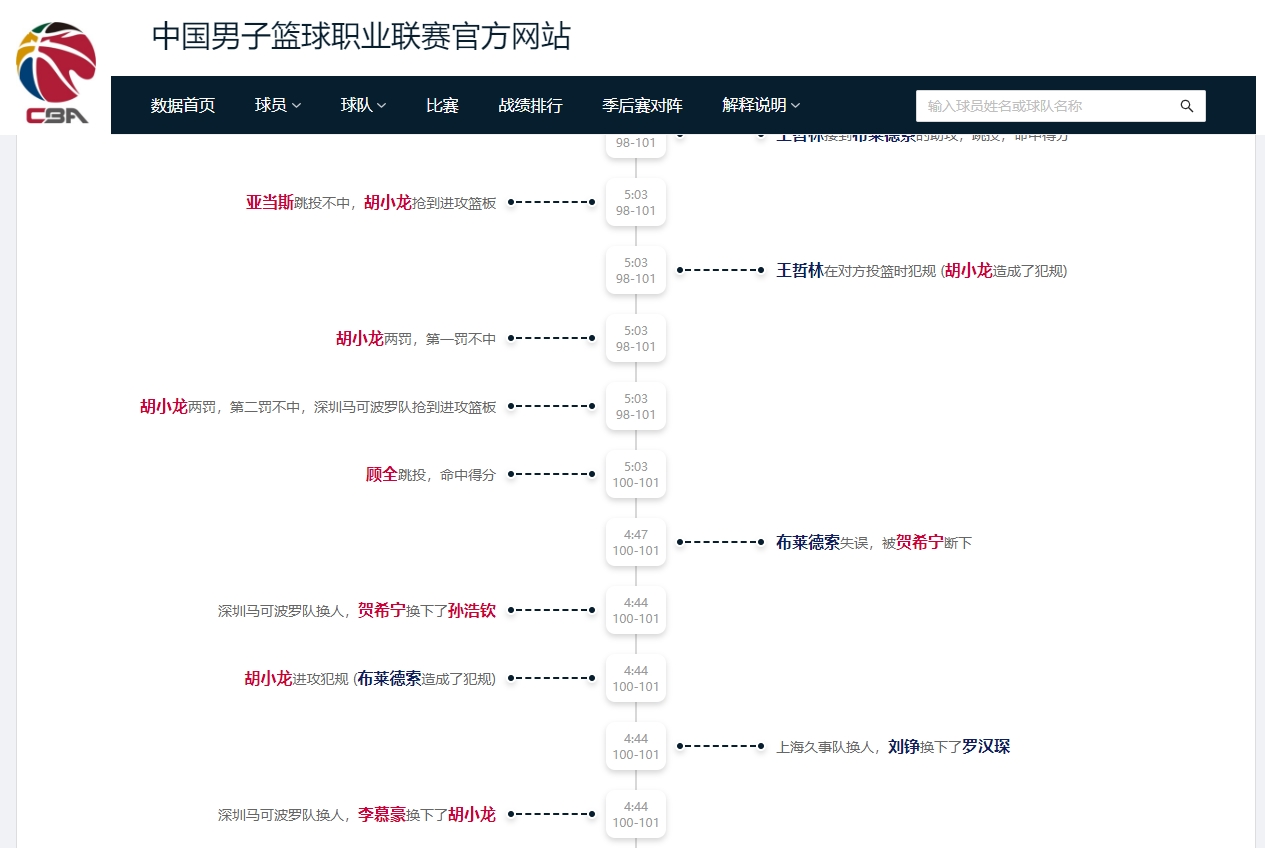Click the 5:03 100-101 score marker

(636, 474)
